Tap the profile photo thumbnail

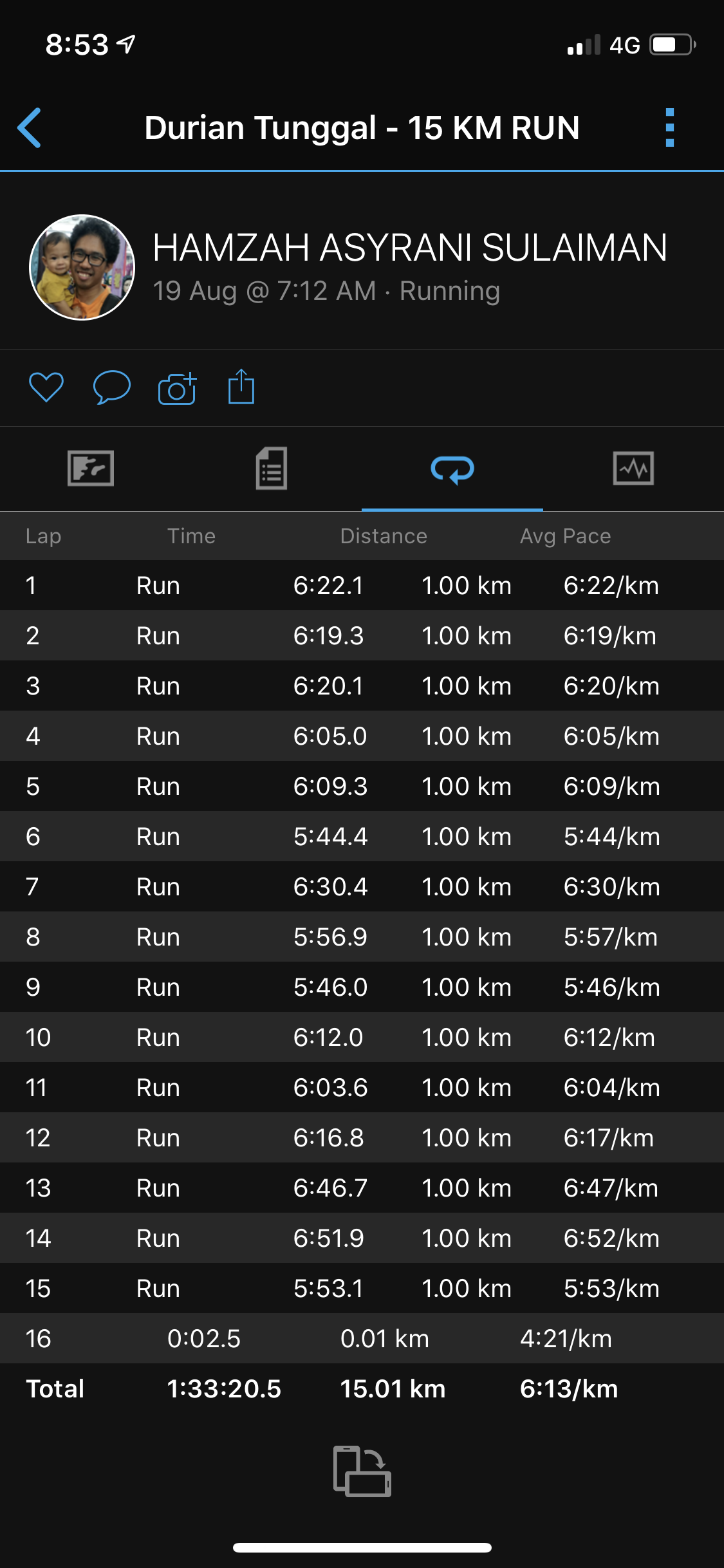pos(82,267)
